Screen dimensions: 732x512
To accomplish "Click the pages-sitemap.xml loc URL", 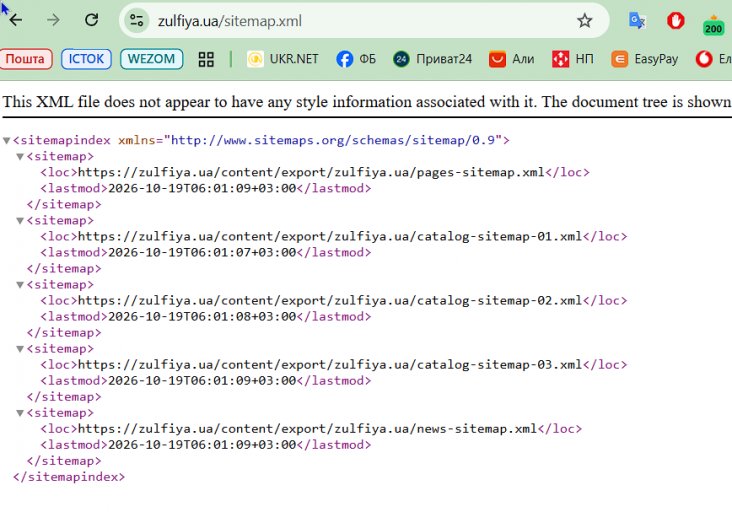I will pos(311,173).
